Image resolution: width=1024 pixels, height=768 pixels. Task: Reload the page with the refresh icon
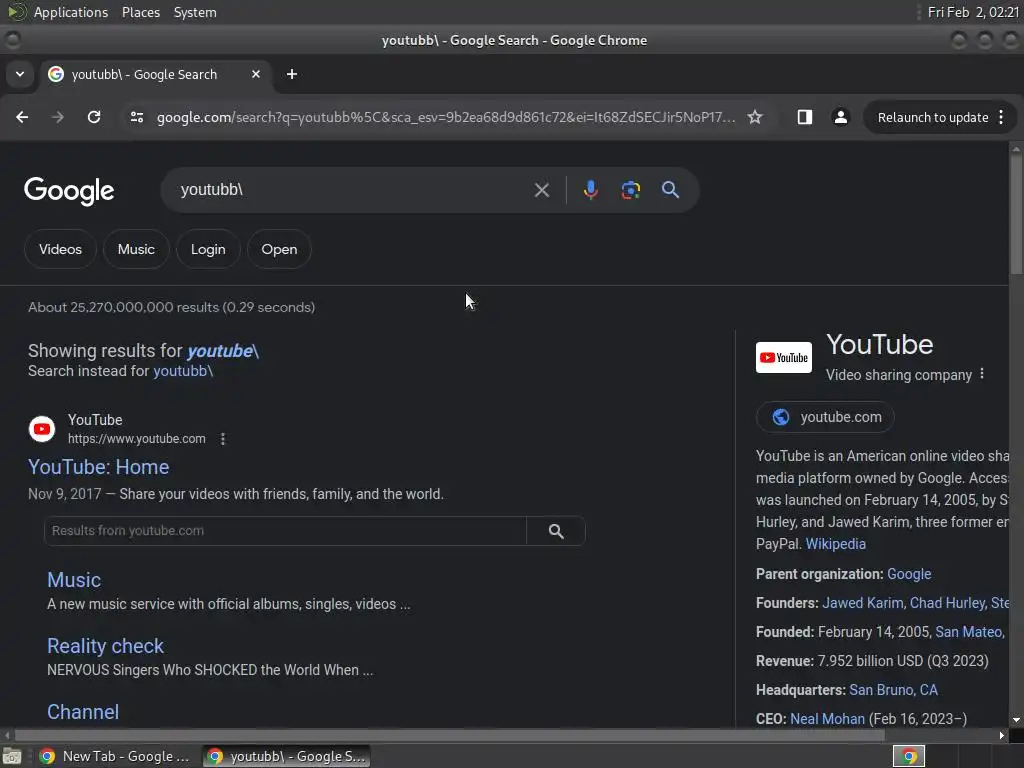(94, 117)
